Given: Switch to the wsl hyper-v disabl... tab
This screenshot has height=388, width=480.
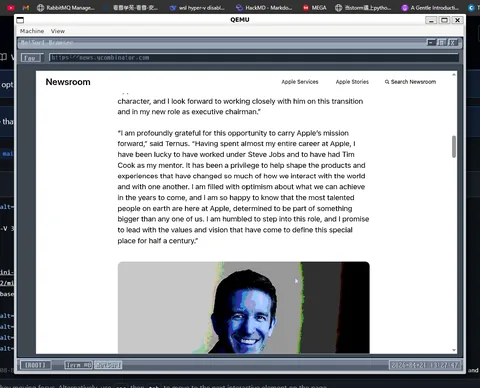Looking at the screenshot, I should [x=197, y=7].
